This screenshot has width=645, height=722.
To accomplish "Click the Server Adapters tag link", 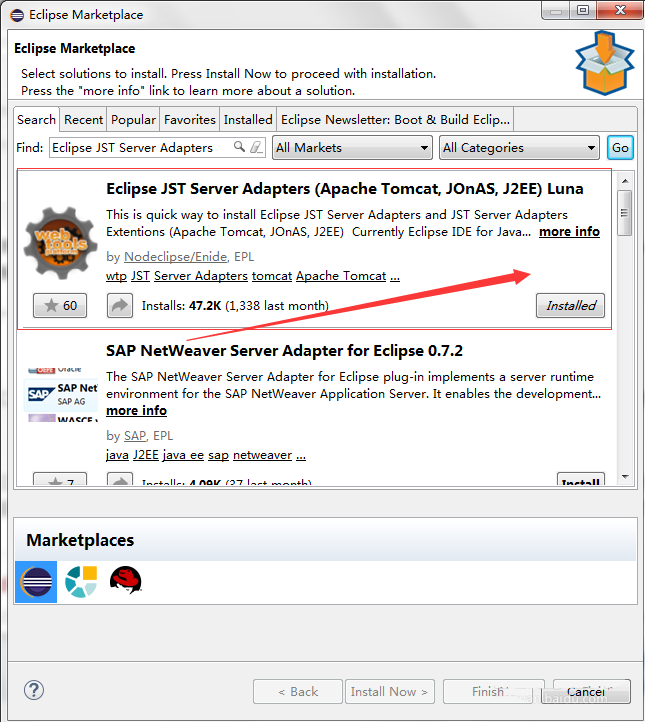I will [x=201, y=276].
